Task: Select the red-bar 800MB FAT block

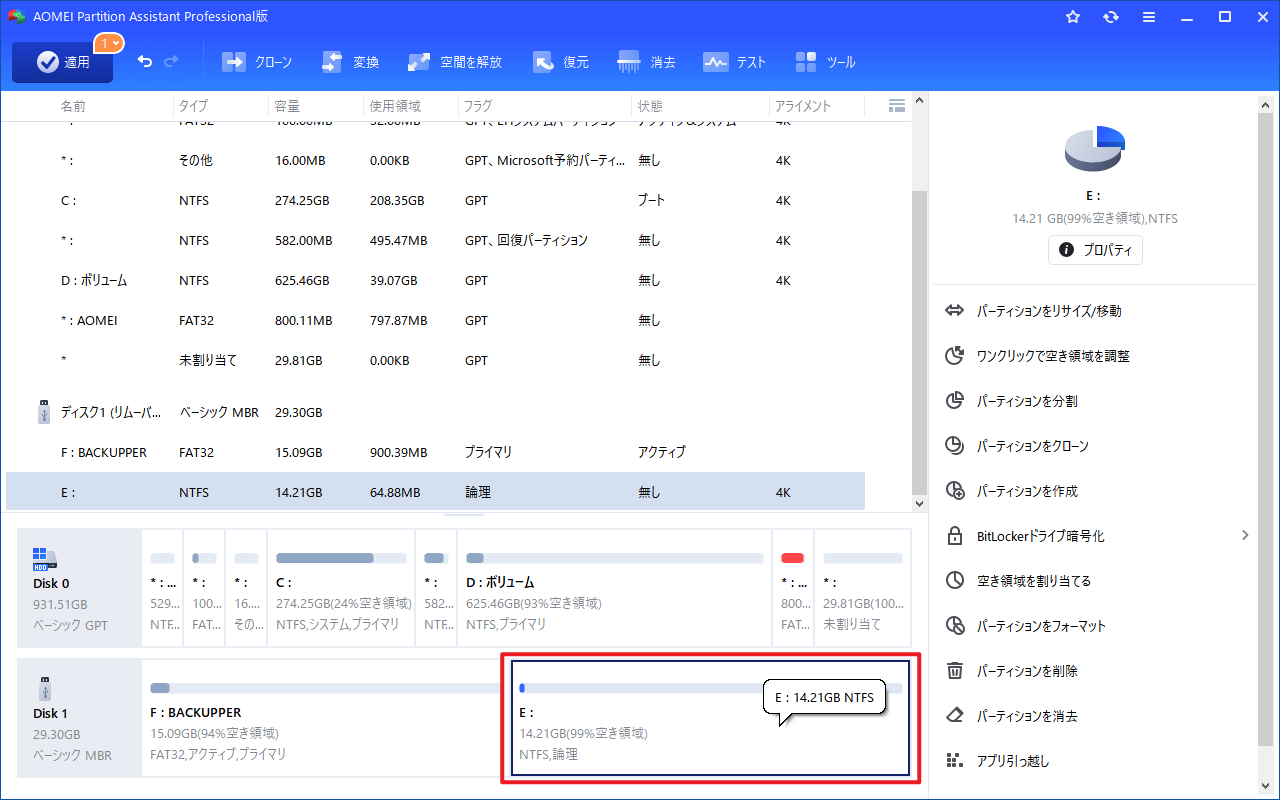Action: pyautogui.click(x=793, y=588)
